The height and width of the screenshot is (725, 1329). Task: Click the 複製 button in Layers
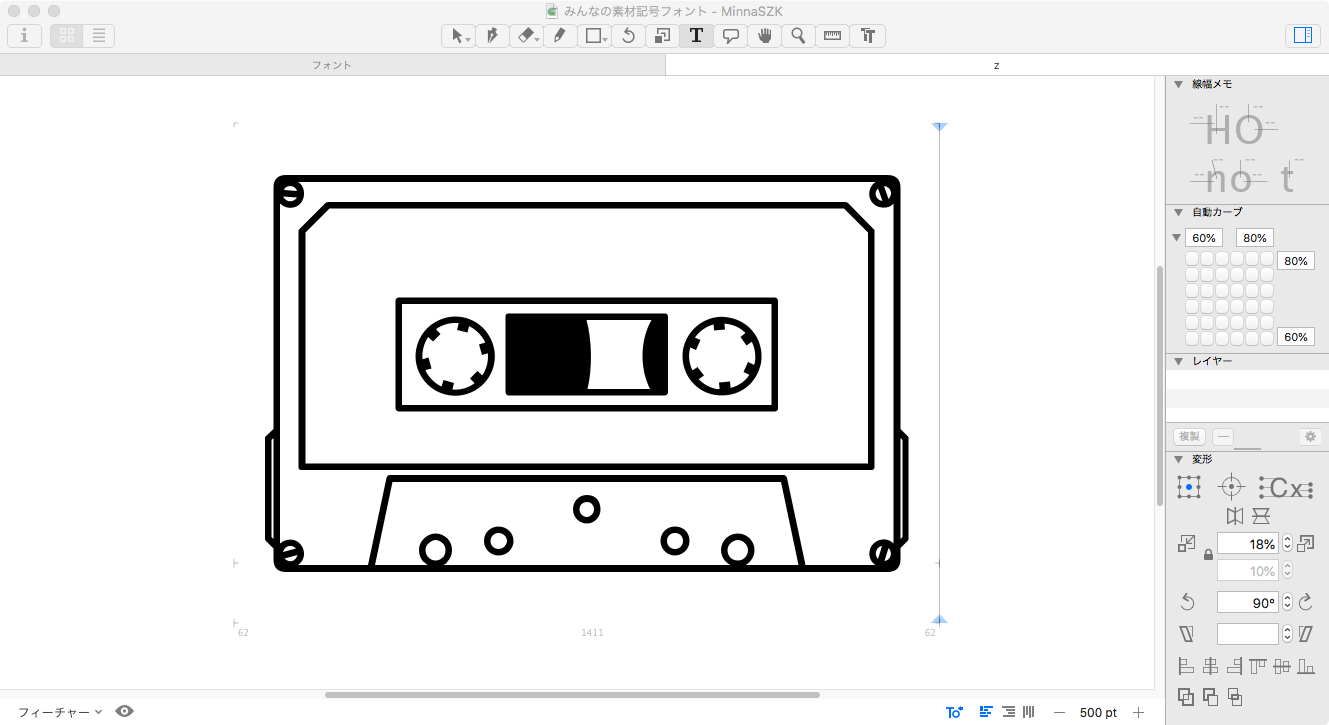[x=1189, y=437]
